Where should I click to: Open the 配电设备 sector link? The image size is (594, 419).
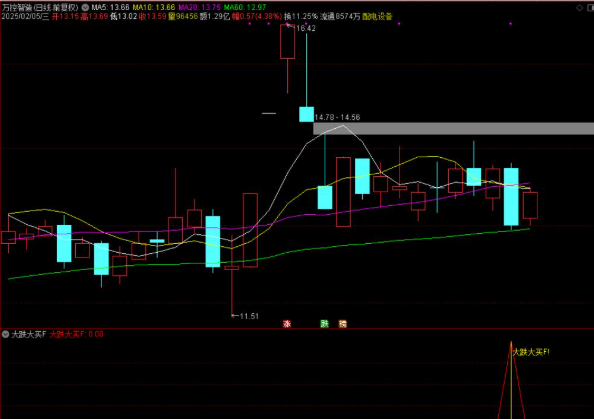(377, 16)
